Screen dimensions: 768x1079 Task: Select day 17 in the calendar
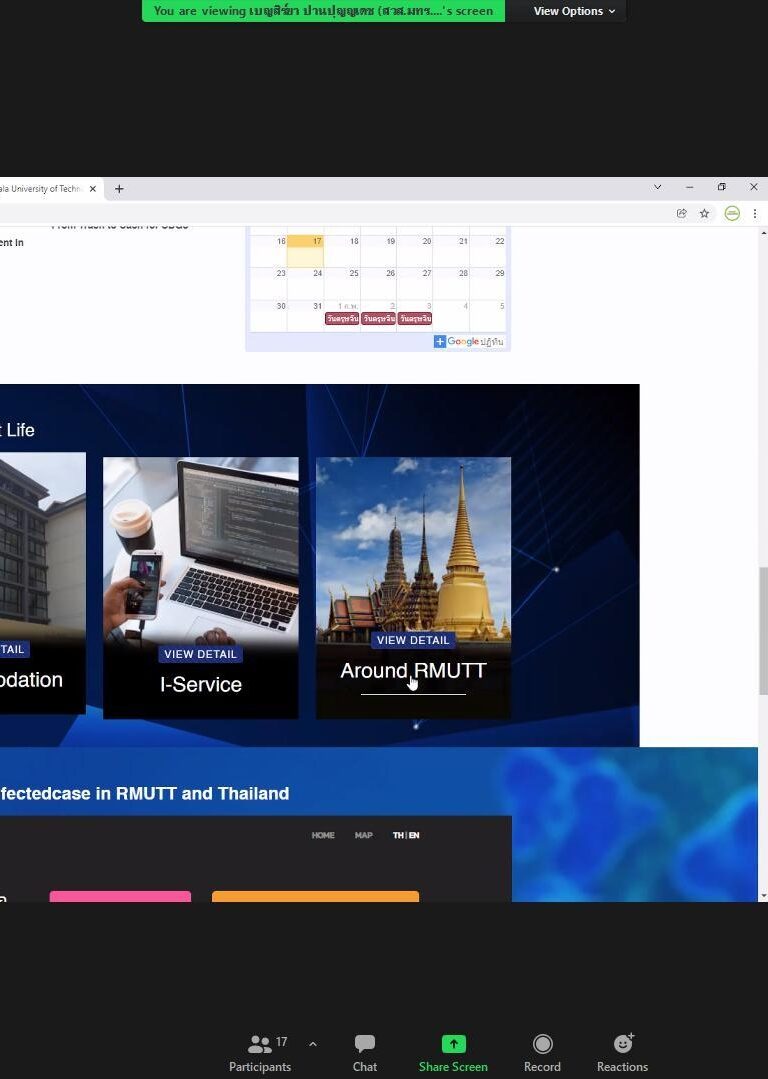coord(305,250)
